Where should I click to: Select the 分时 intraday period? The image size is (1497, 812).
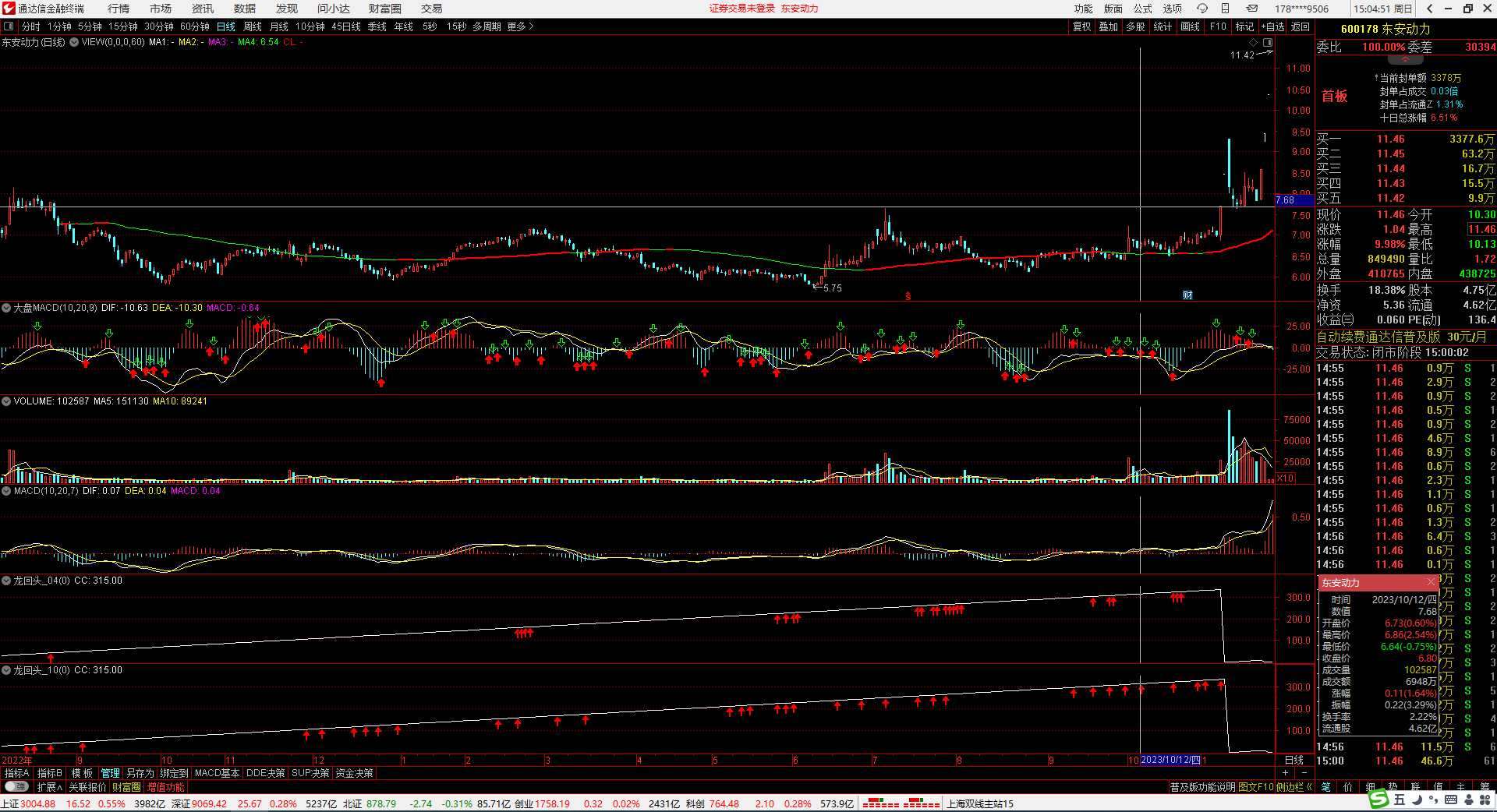[x=31, y=26]
